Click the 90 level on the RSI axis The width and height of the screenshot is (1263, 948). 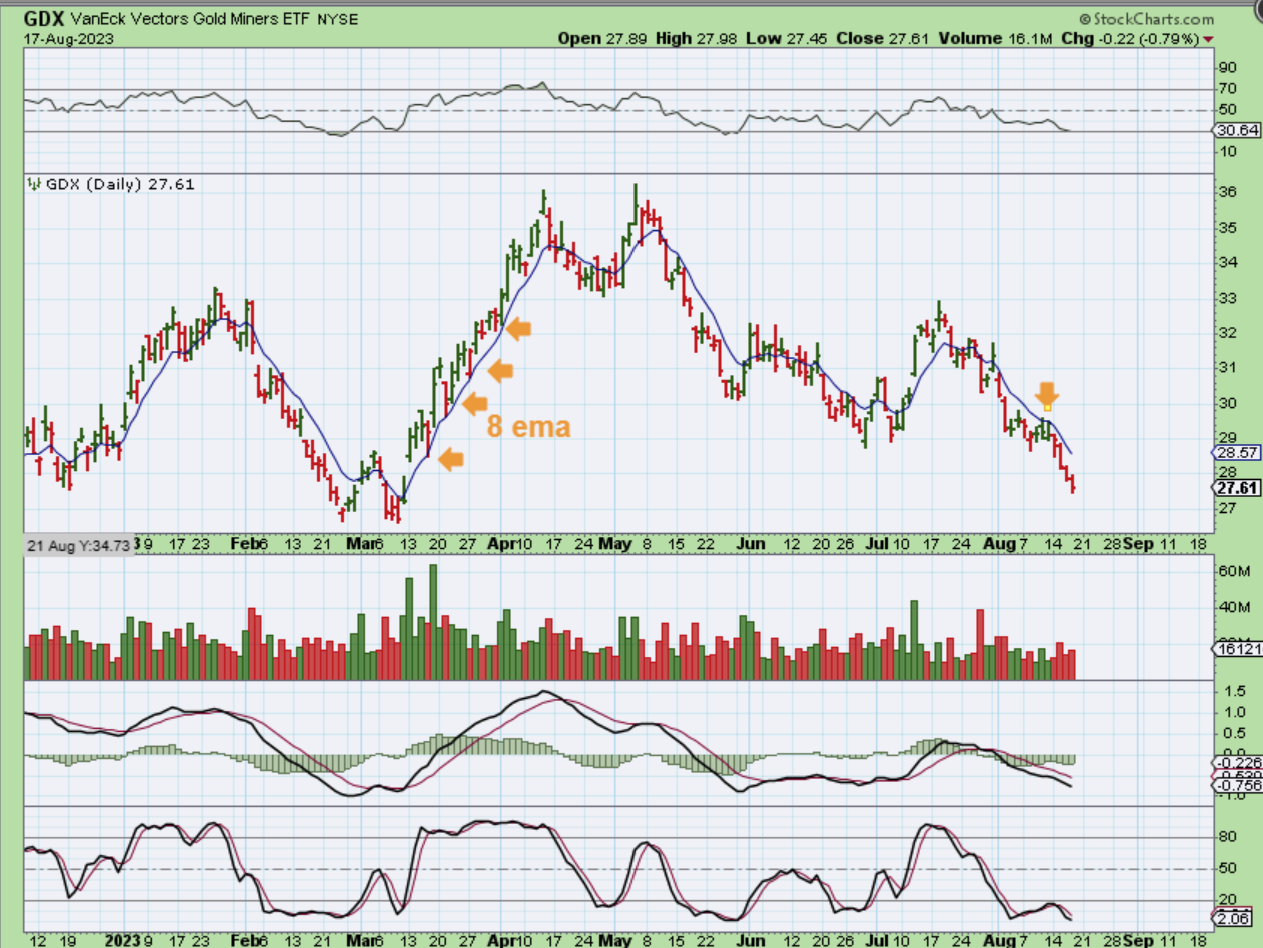click(1226, 68)
